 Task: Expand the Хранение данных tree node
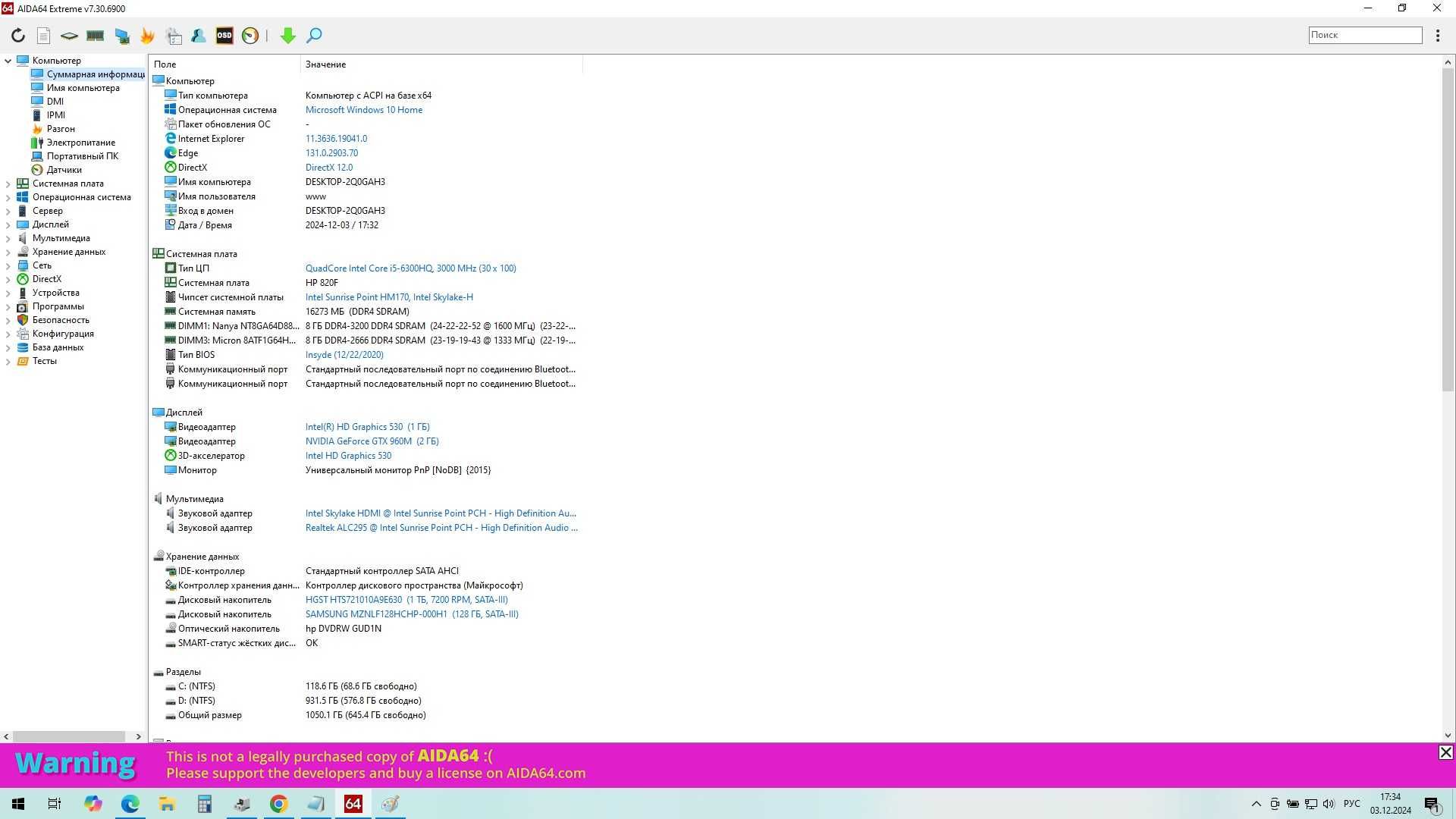click(x=8, y=252)
